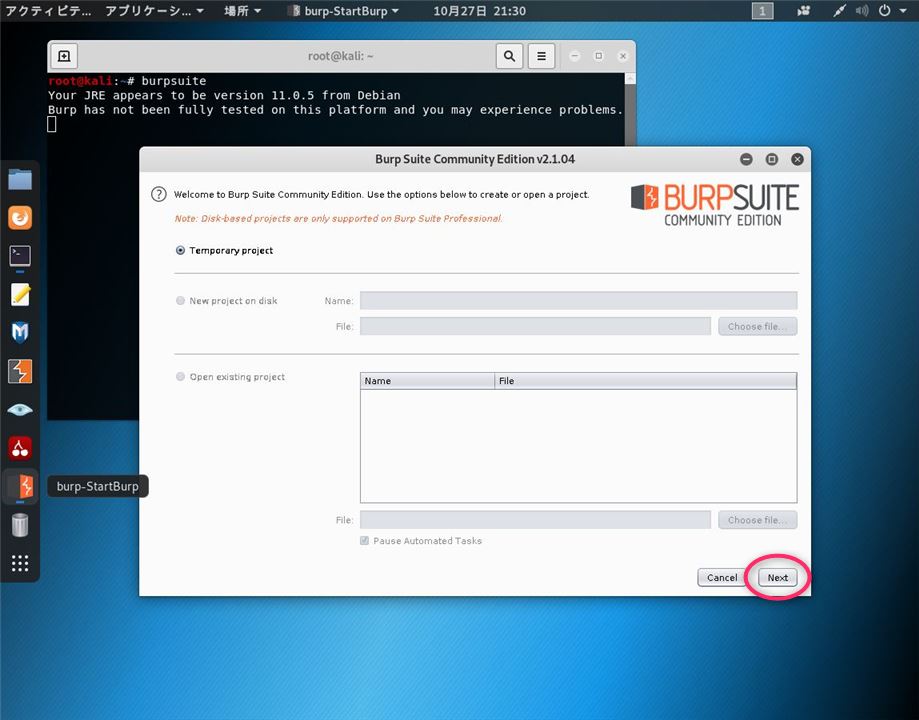The width and height of the screenshot is (919, 720).
Task: Click the Name column header
Action: [427, 381]
